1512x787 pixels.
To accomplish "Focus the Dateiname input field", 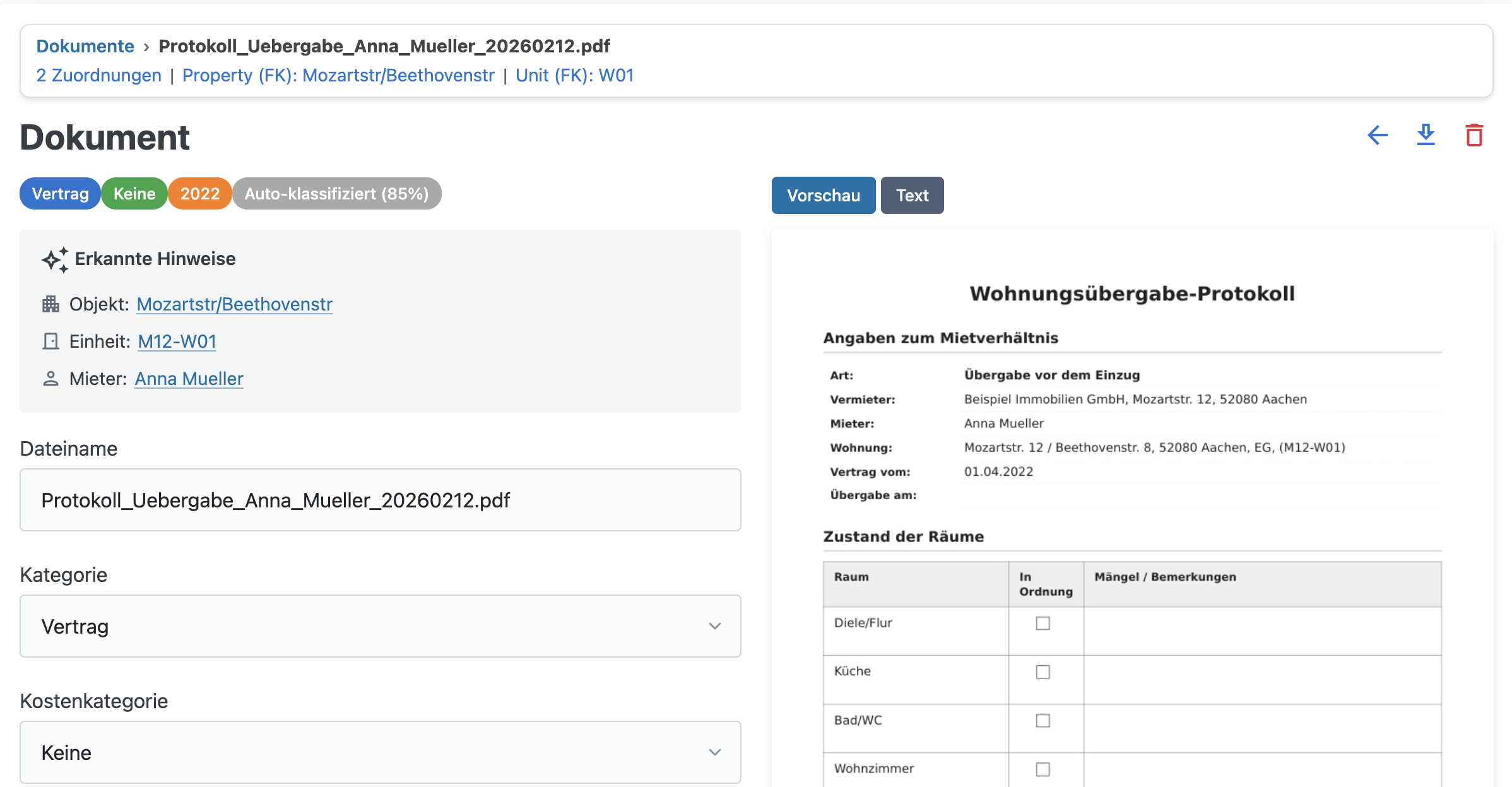I will click(x=380, y=500).
